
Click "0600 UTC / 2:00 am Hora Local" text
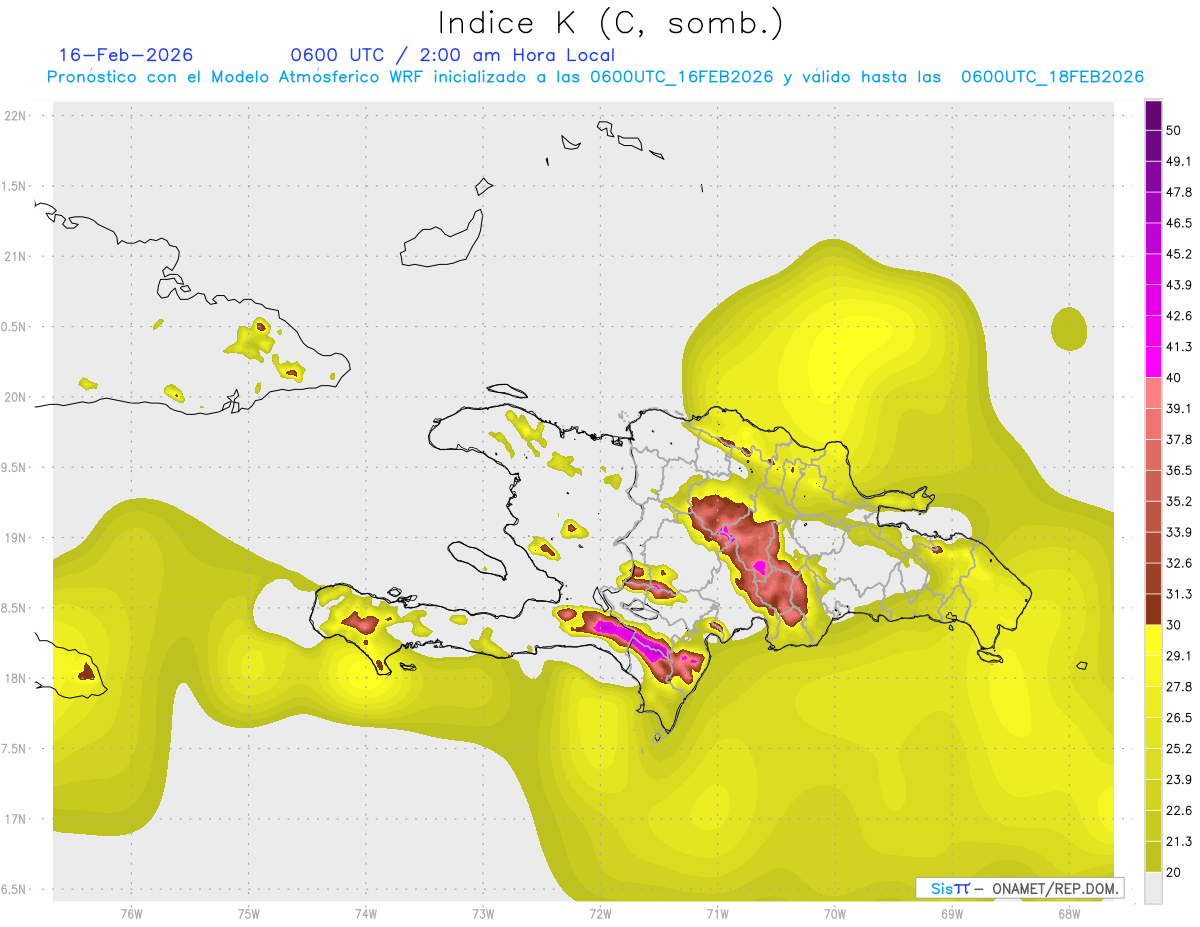(453, 55)
